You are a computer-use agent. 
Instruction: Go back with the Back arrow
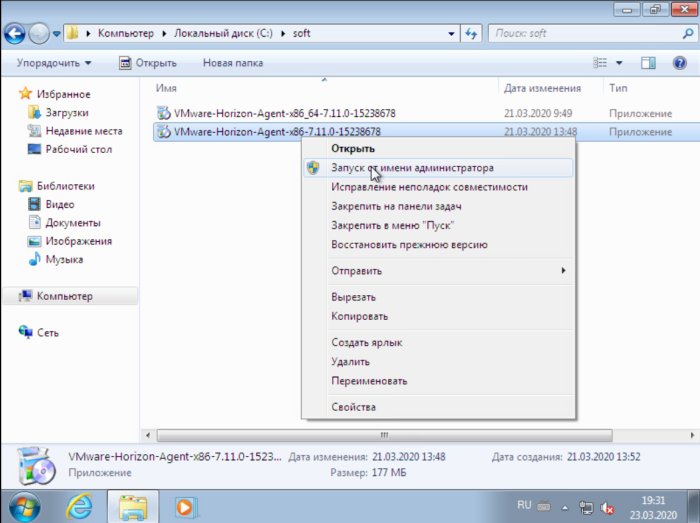click(x=15, y=33)
